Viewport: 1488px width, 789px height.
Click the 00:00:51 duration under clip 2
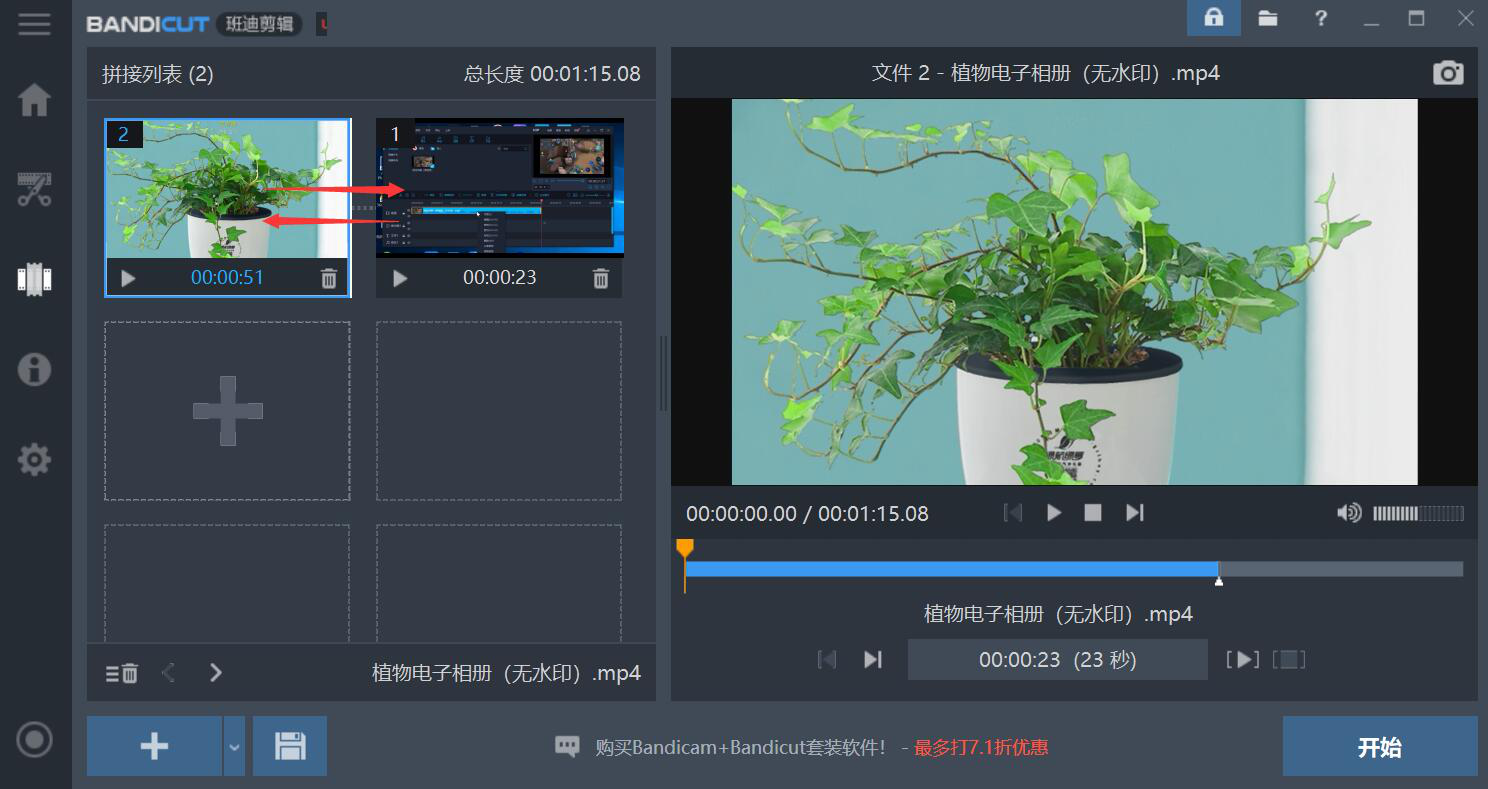pyautogui.click(x=227, y=278)
